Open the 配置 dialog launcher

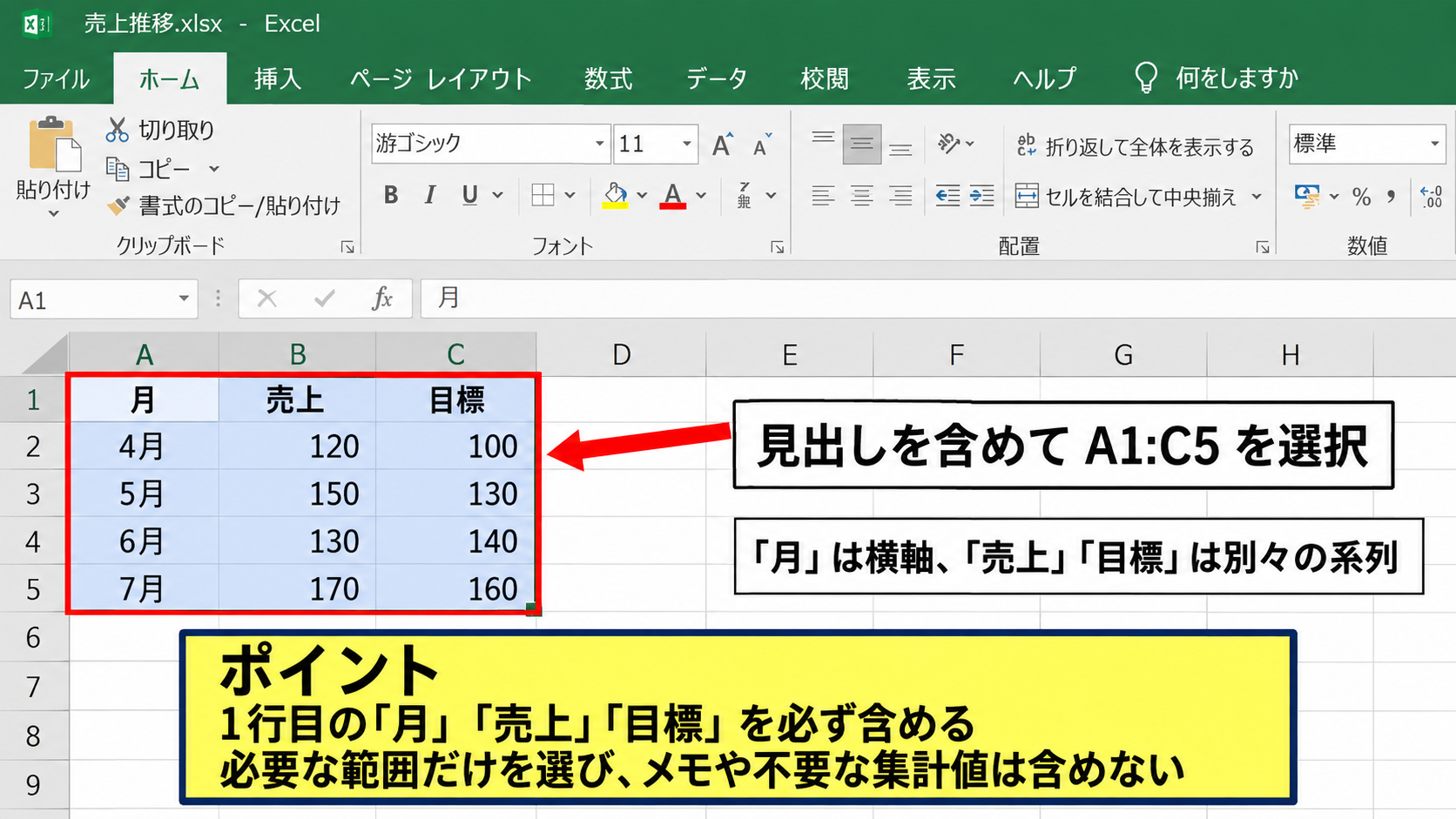point(1263,248)
